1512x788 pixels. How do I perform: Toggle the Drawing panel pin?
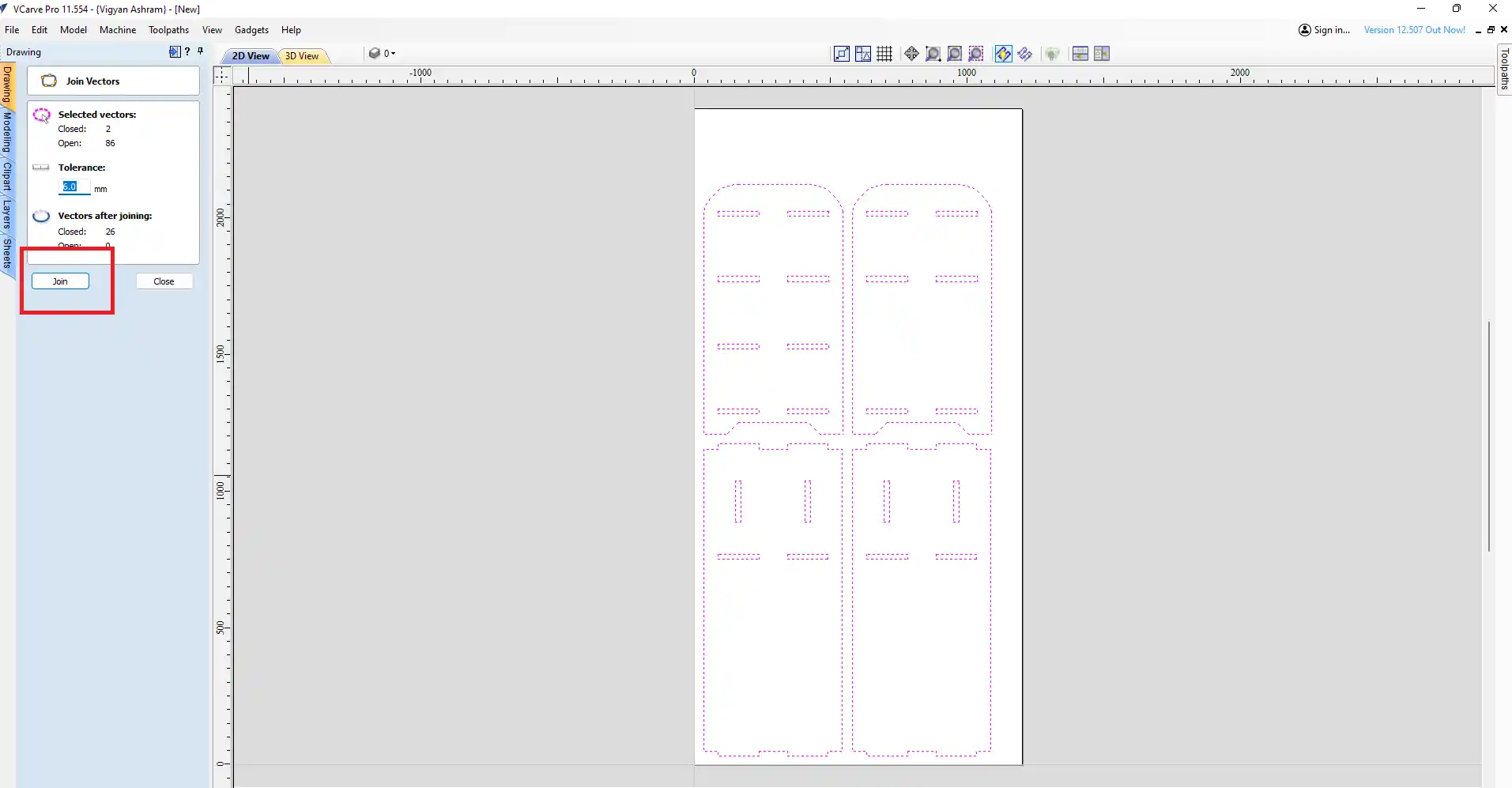pyautogui.click(x=201, y=51)
